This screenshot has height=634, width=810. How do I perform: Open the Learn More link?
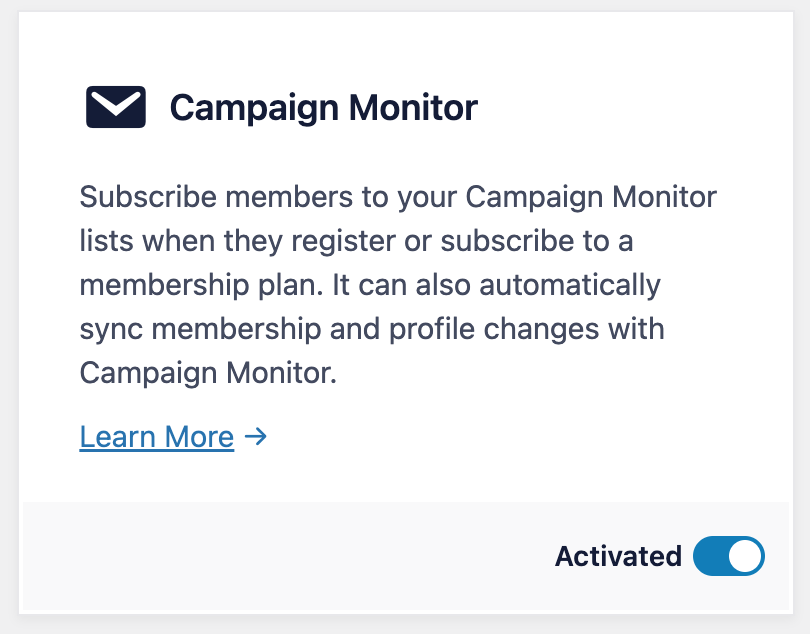pos(157,437)
